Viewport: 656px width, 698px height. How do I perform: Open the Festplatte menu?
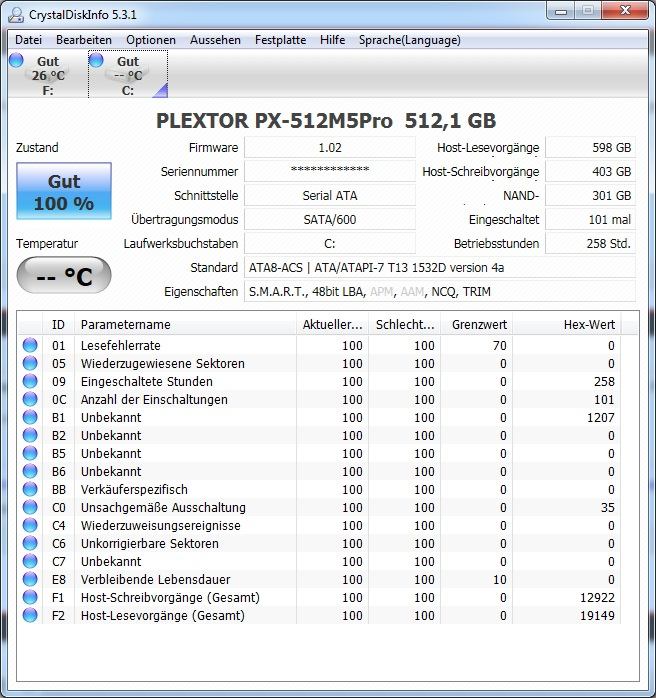coord(280,40)
